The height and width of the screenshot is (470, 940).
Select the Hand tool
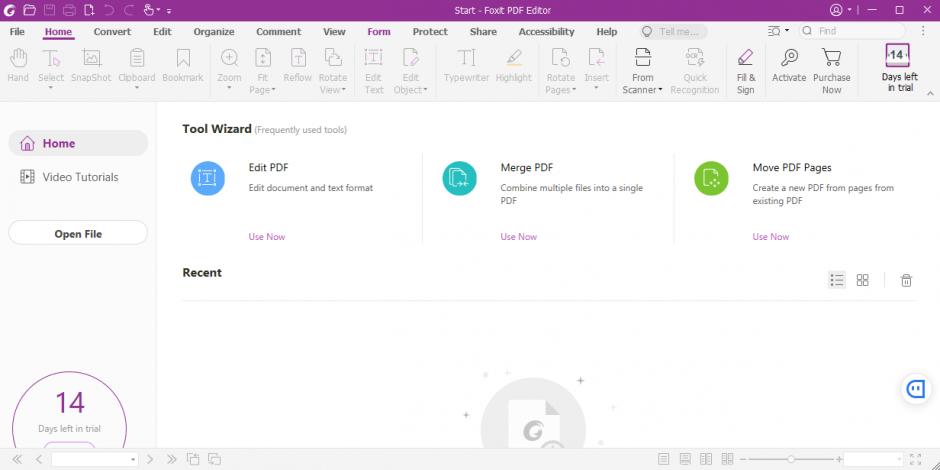(x=18, y=65)
